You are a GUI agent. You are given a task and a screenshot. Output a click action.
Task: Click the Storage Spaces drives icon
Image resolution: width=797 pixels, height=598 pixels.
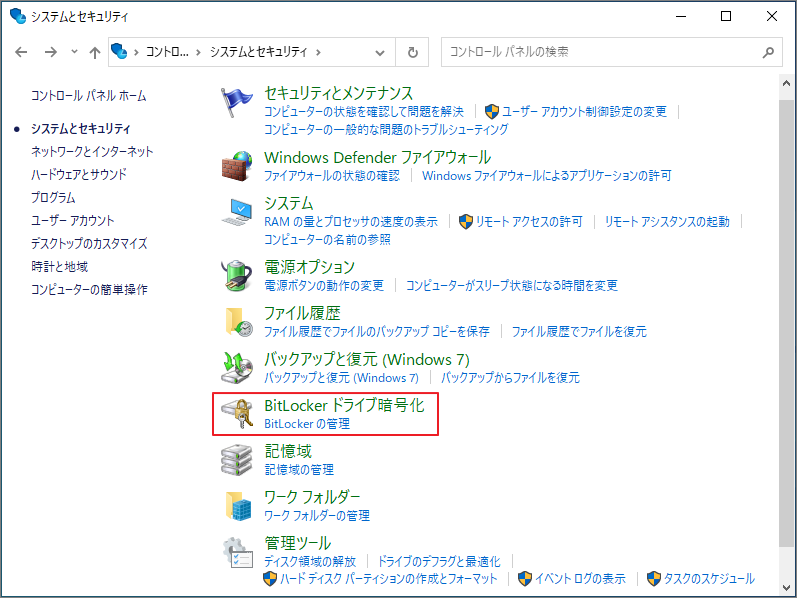(237, 460)
